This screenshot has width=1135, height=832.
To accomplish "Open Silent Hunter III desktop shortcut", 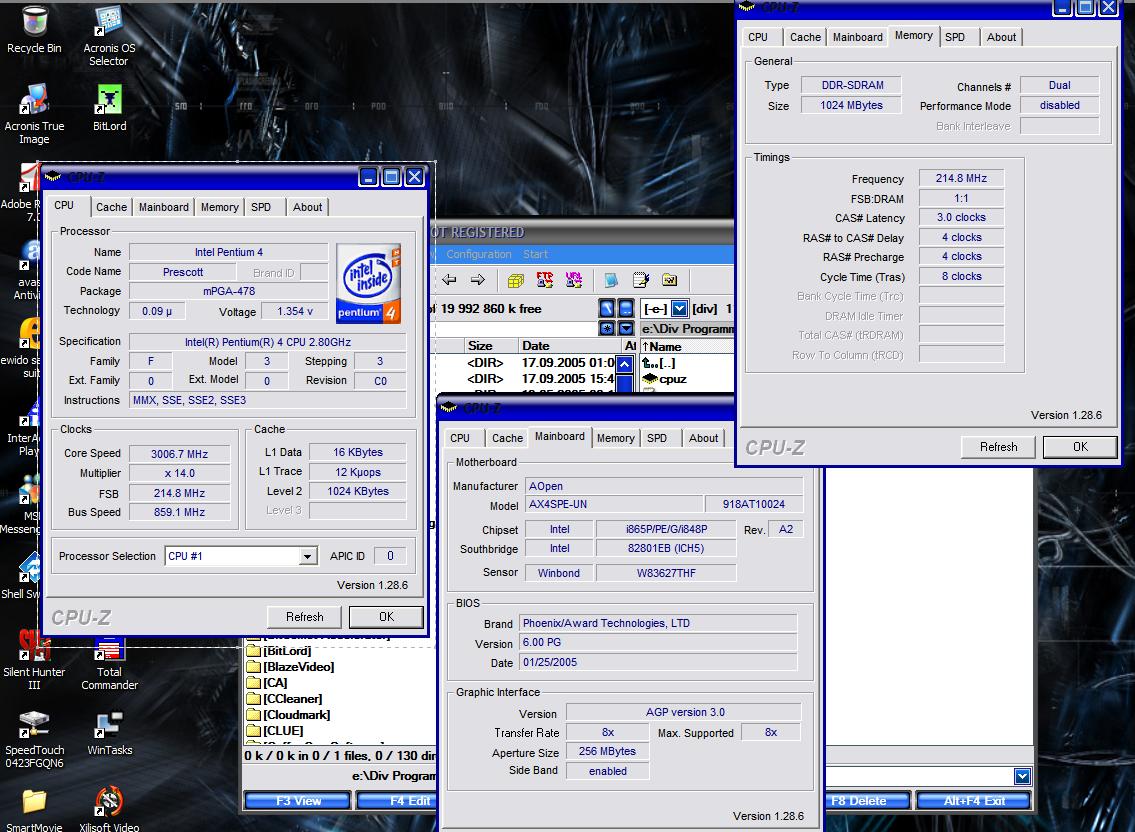I will click(34, 659).
